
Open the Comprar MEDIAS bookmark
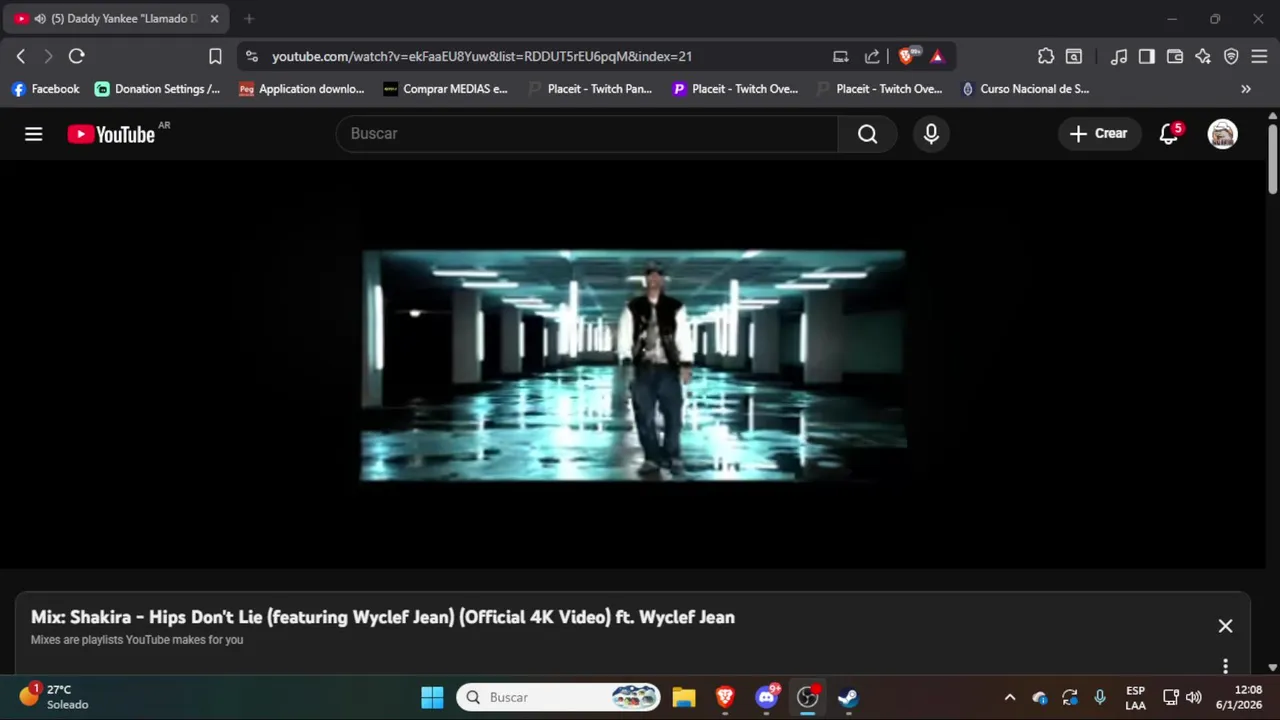pyautogui.click(x=446, y=89)
